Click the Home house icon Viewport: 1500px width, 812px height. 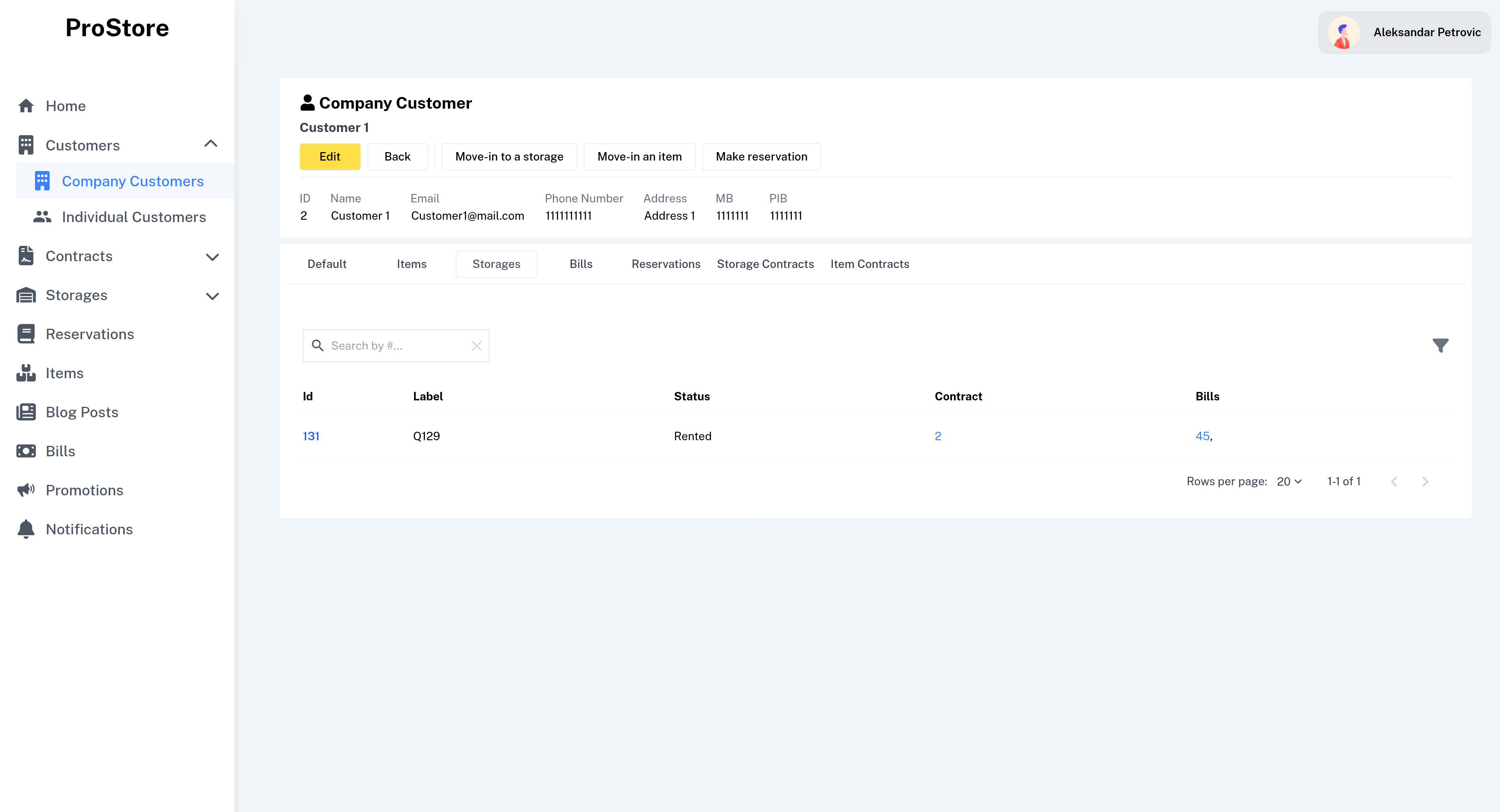click(x=26, y=105)
